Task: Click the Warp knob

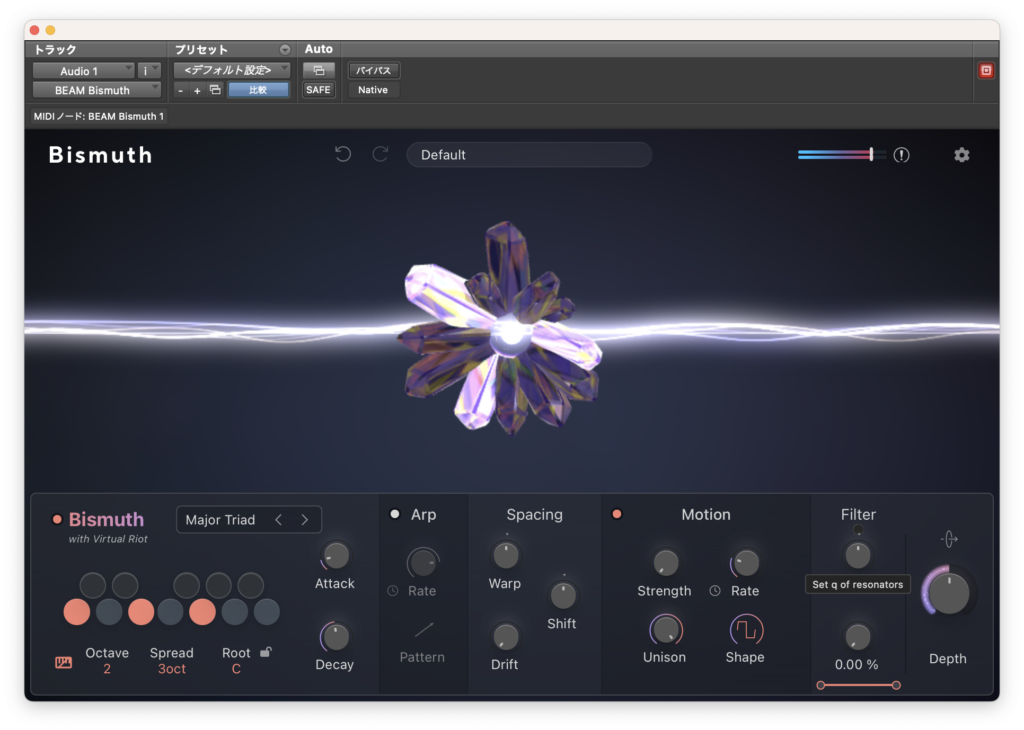Action: pyautogui.click(x=505, y=556)
